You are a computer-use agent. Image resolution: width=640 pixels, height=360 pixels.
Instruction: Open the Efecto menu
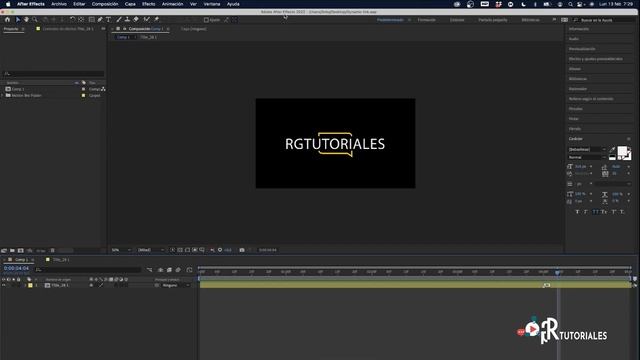(x=149, y=4)
